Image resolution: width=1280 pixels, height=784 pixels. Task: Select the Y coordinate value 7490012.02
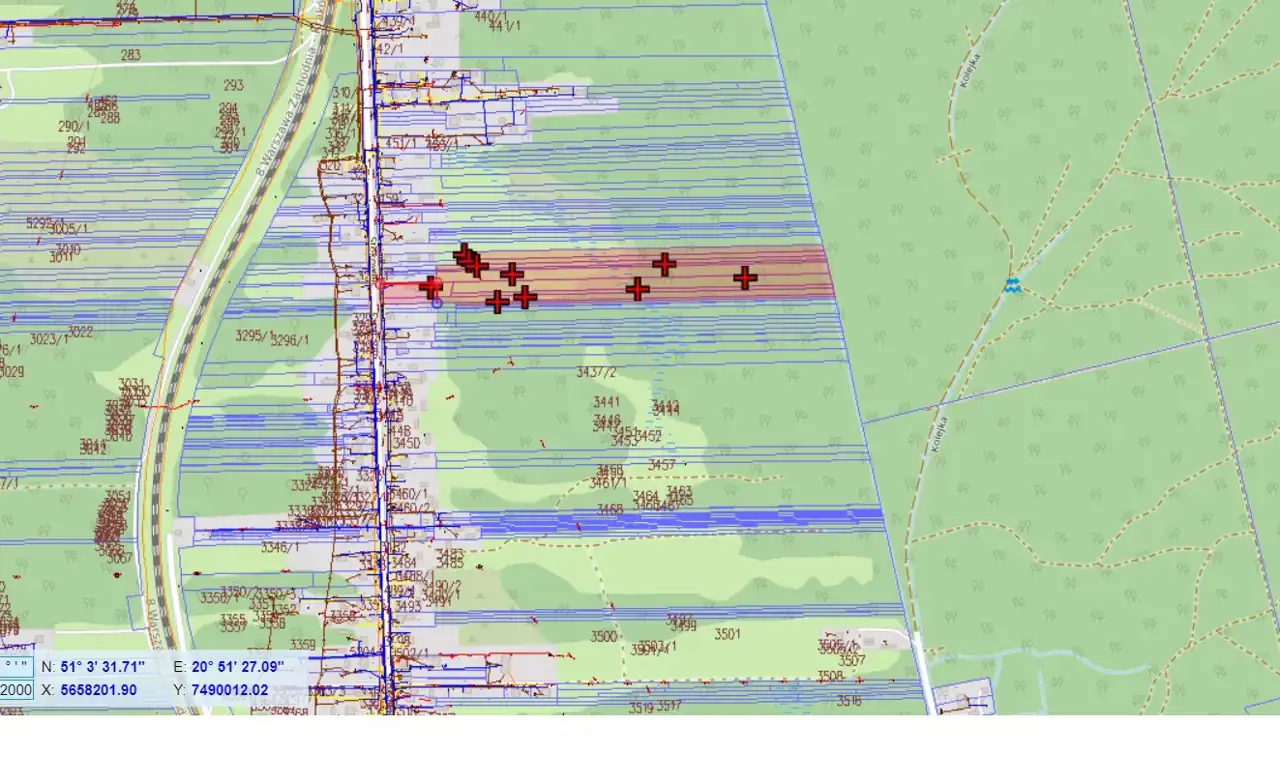coord(230,690)
